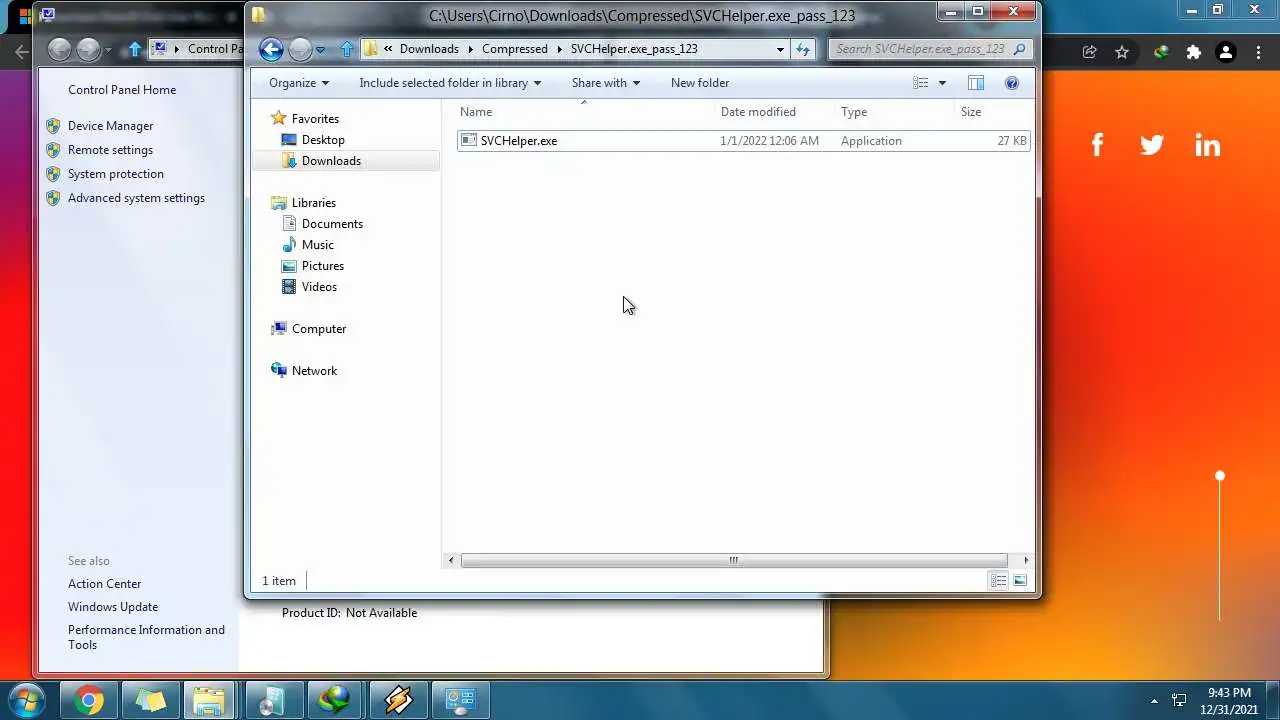Toggle the preview pane icon
The image size is (1280, 720).
tap(976, 83)
